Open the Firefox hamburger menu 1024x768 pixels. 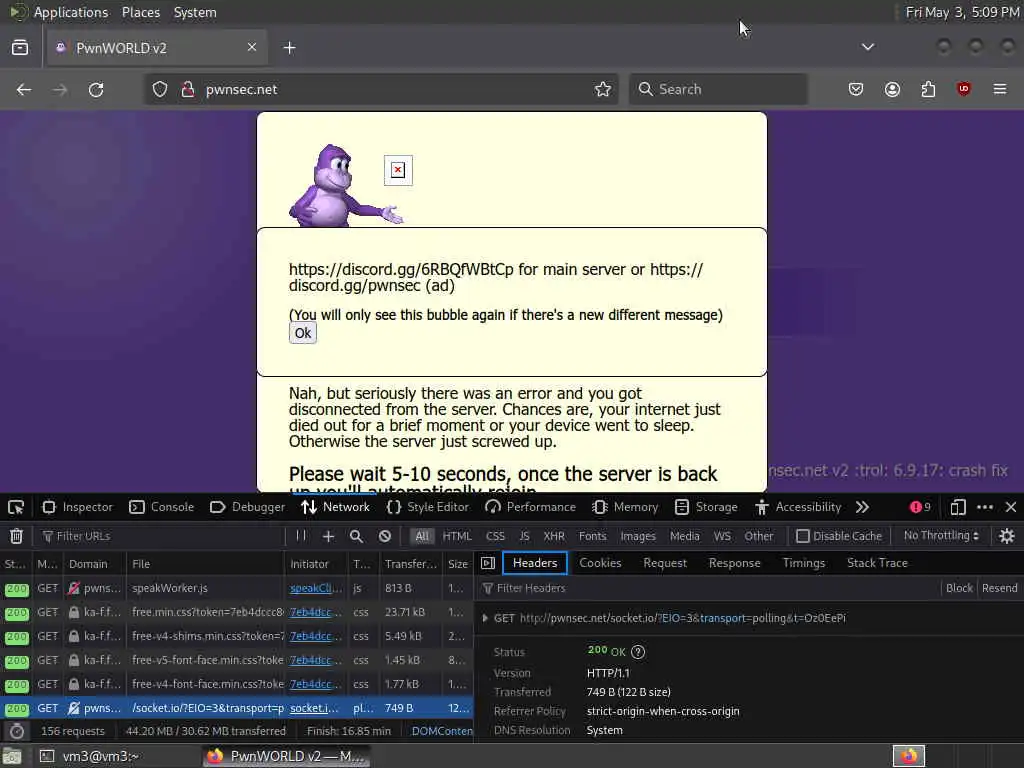click(1000, 89)
